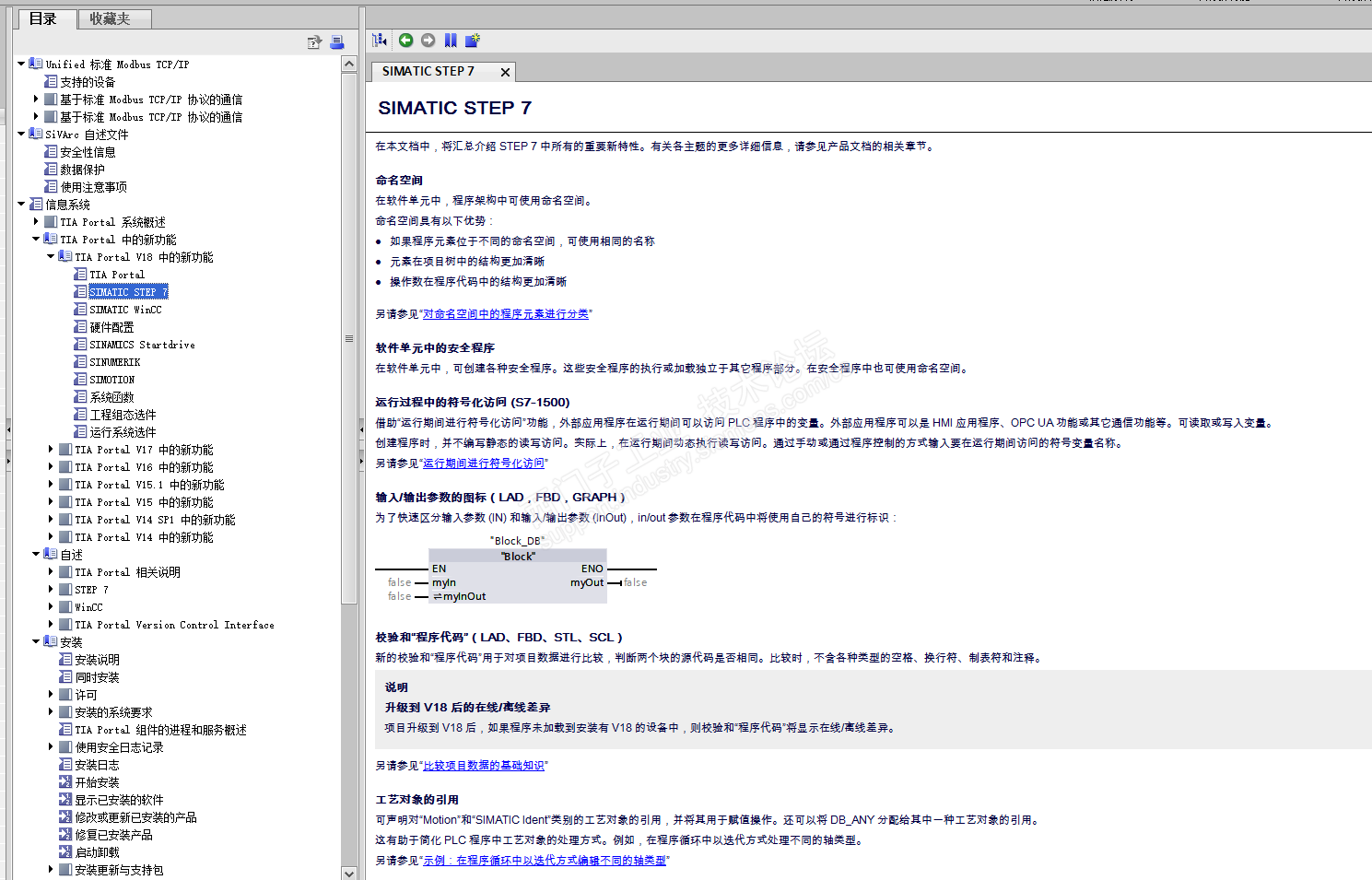
Task: Open link 示例：在程序循环中以迭代方式编辑不同的轴类型
Action: pyautogui.click(x=545, y=861)
